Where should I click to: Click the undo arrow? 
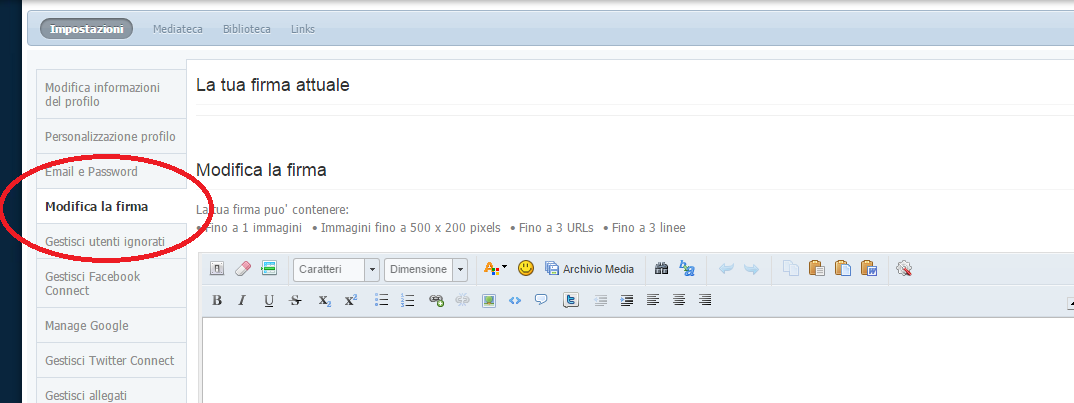click(x=726, y=269)
